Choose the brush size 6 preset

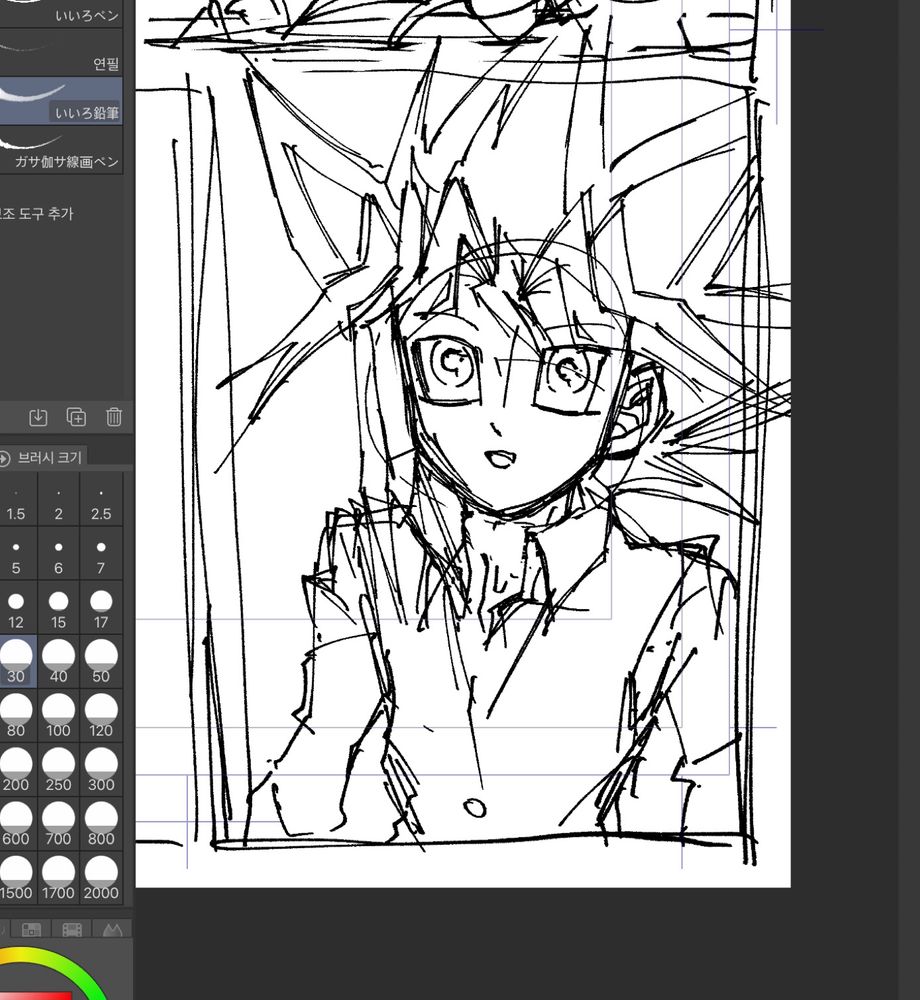[59, 554]
